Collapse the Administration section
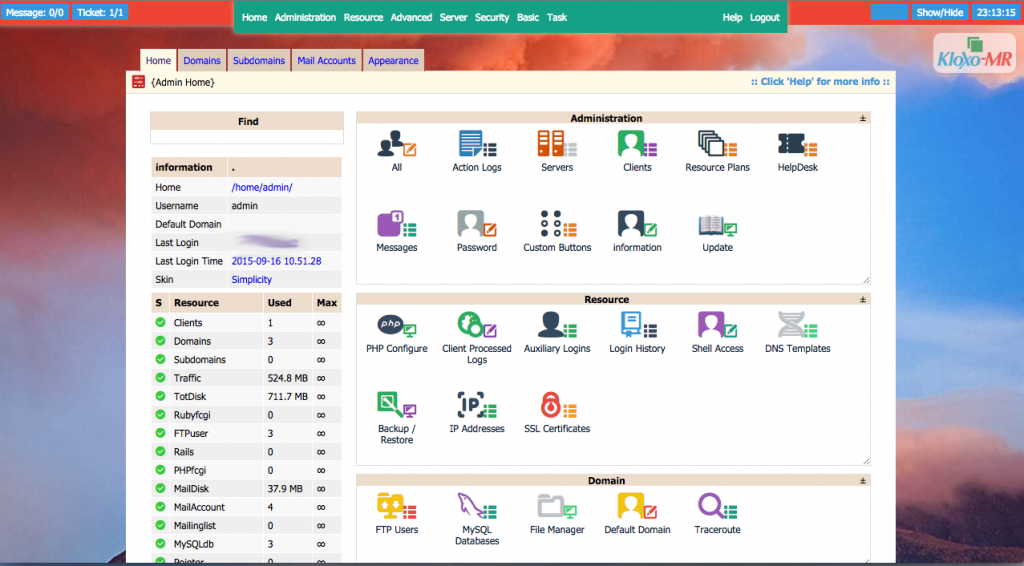The height and width of the screenshot is (566, 1024). point(863,118)
